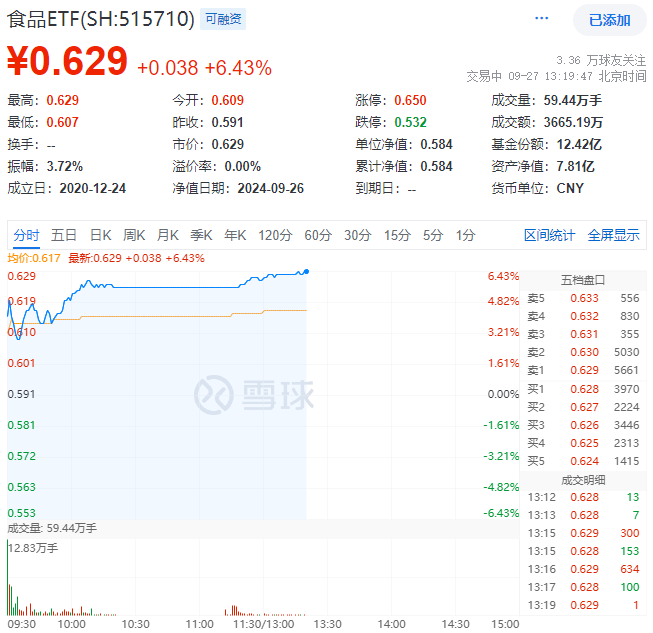
Task: Open the 年K yearly chart tab
Action: pos(235,235)
